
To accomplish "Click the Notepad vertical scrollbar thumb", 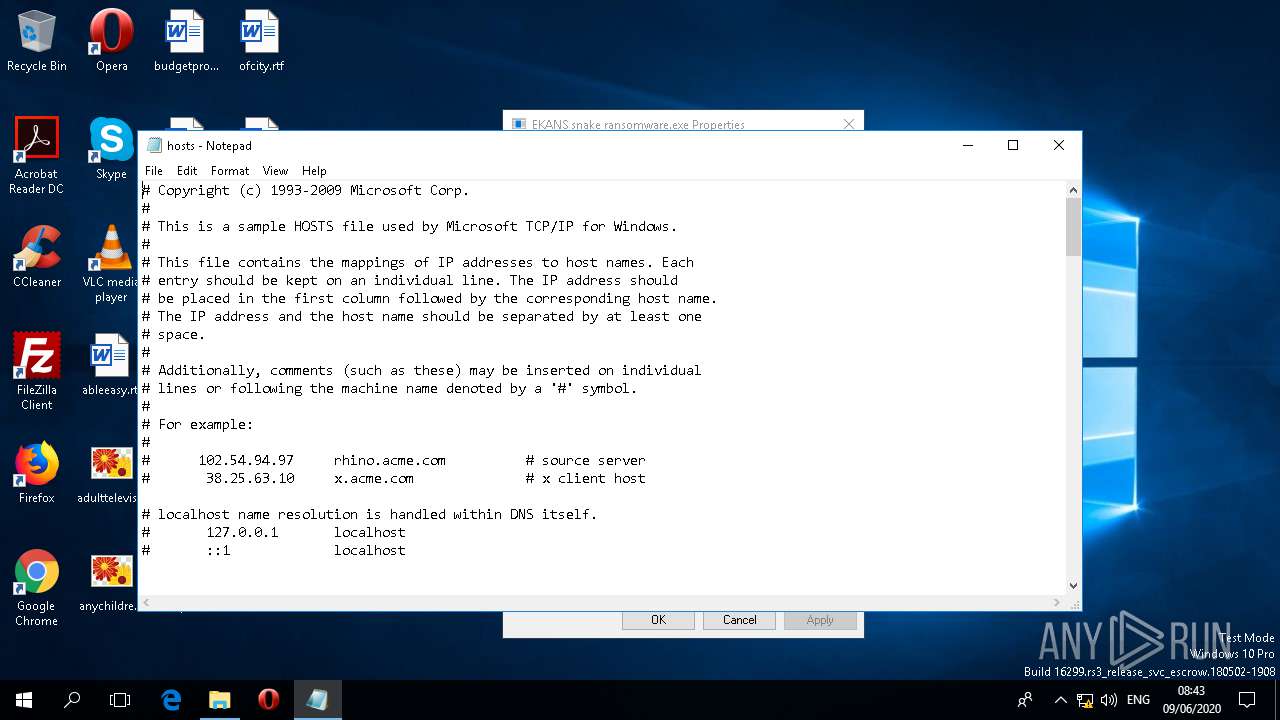I will pos(1073,227).
